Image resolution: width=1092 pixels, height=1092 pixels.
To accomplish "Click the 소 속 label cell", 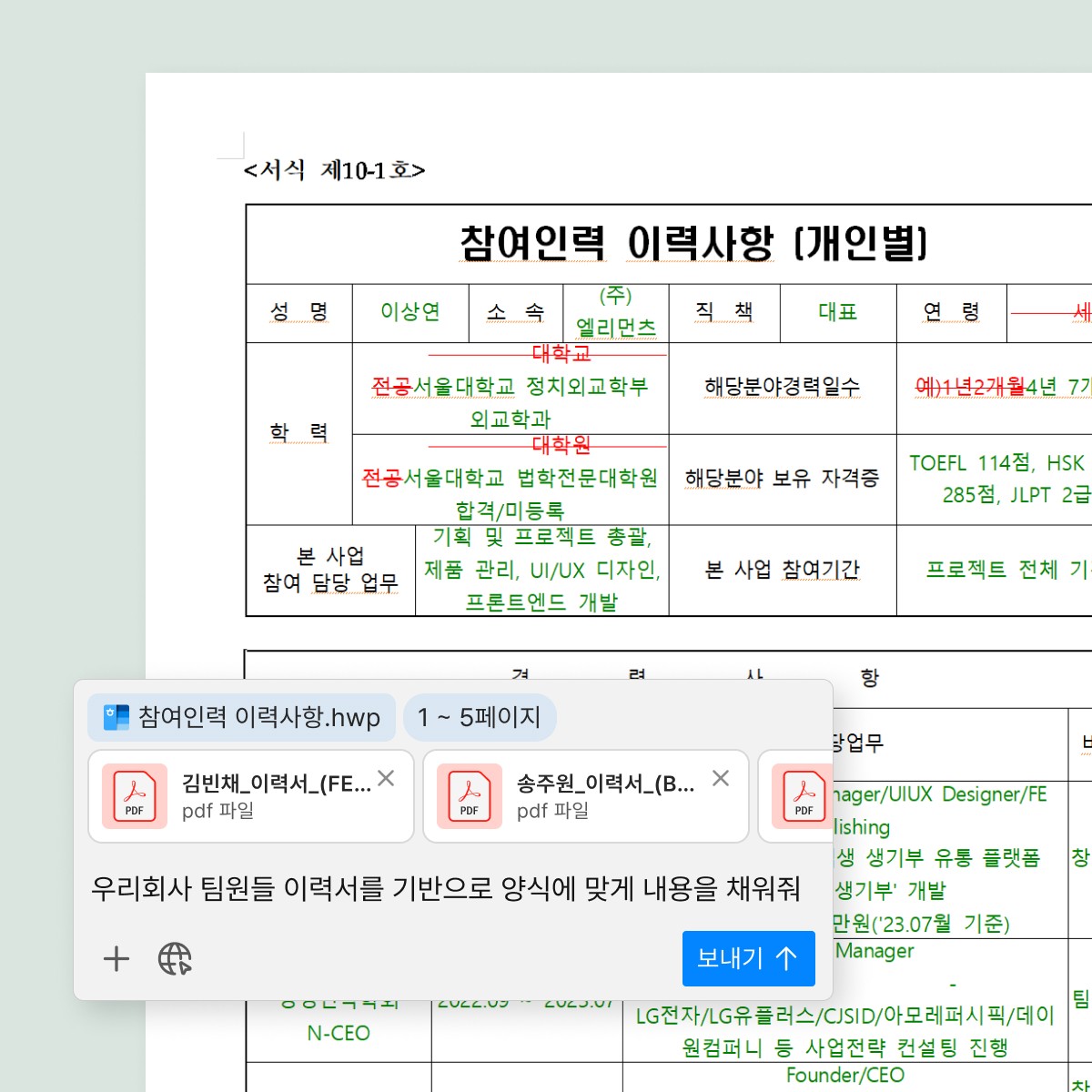I will click(x=516, y=312).
